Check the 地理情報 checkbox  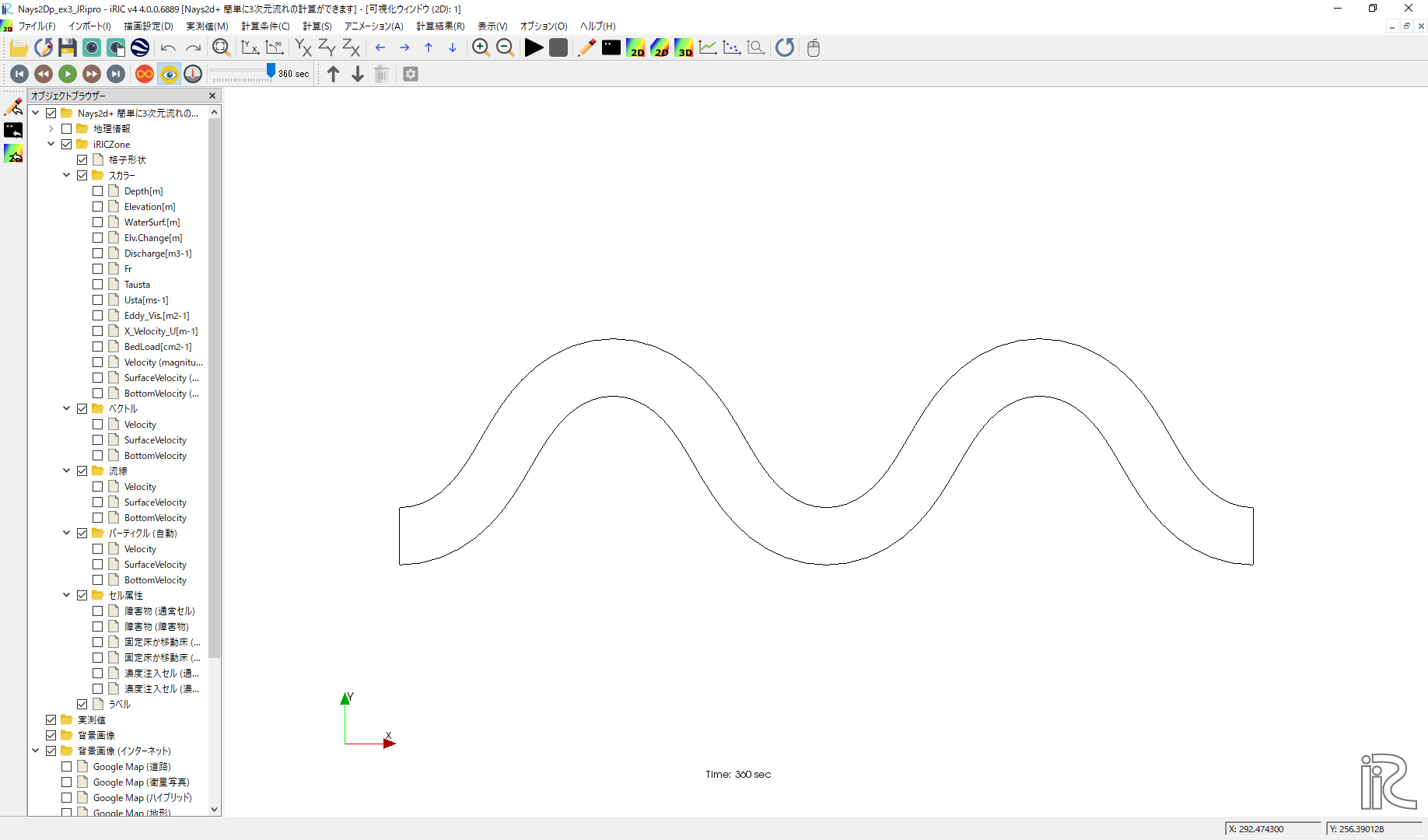66,128
